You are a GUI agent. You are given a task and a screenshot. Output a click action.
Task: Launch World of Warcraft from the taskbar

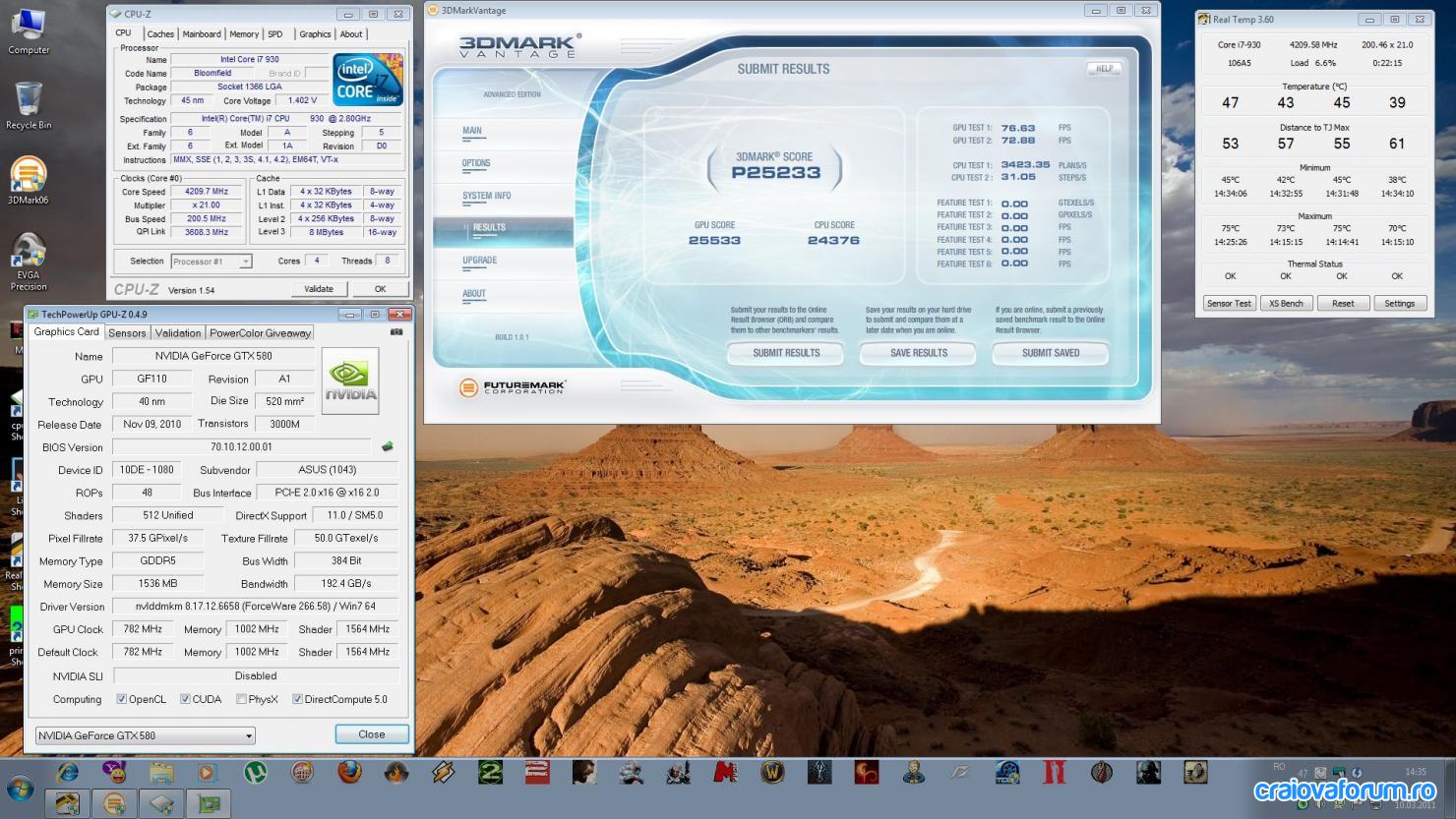click(772, 773)
